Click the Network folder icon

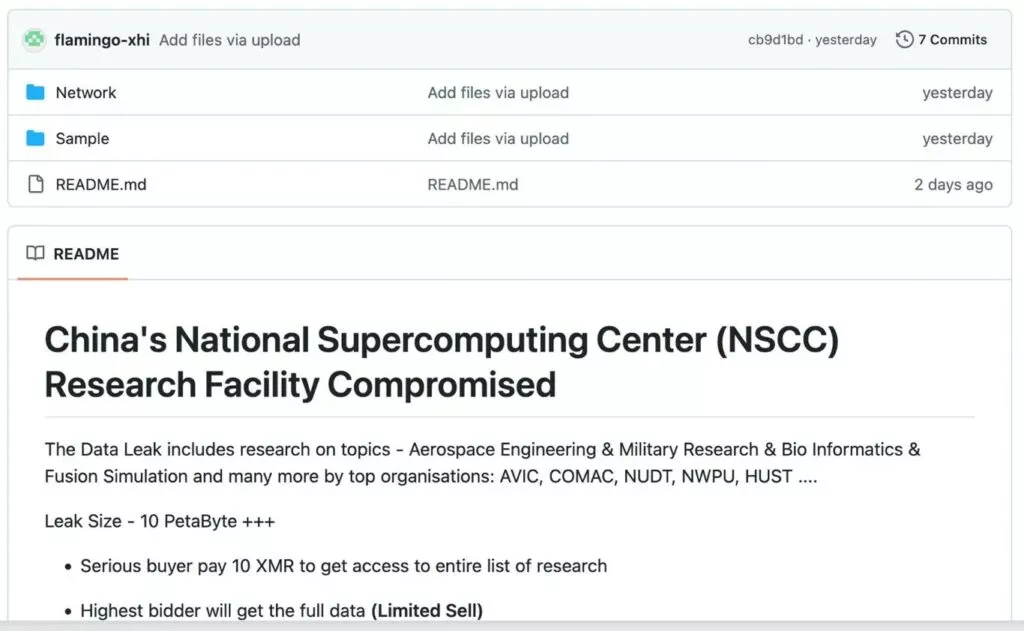36,93
